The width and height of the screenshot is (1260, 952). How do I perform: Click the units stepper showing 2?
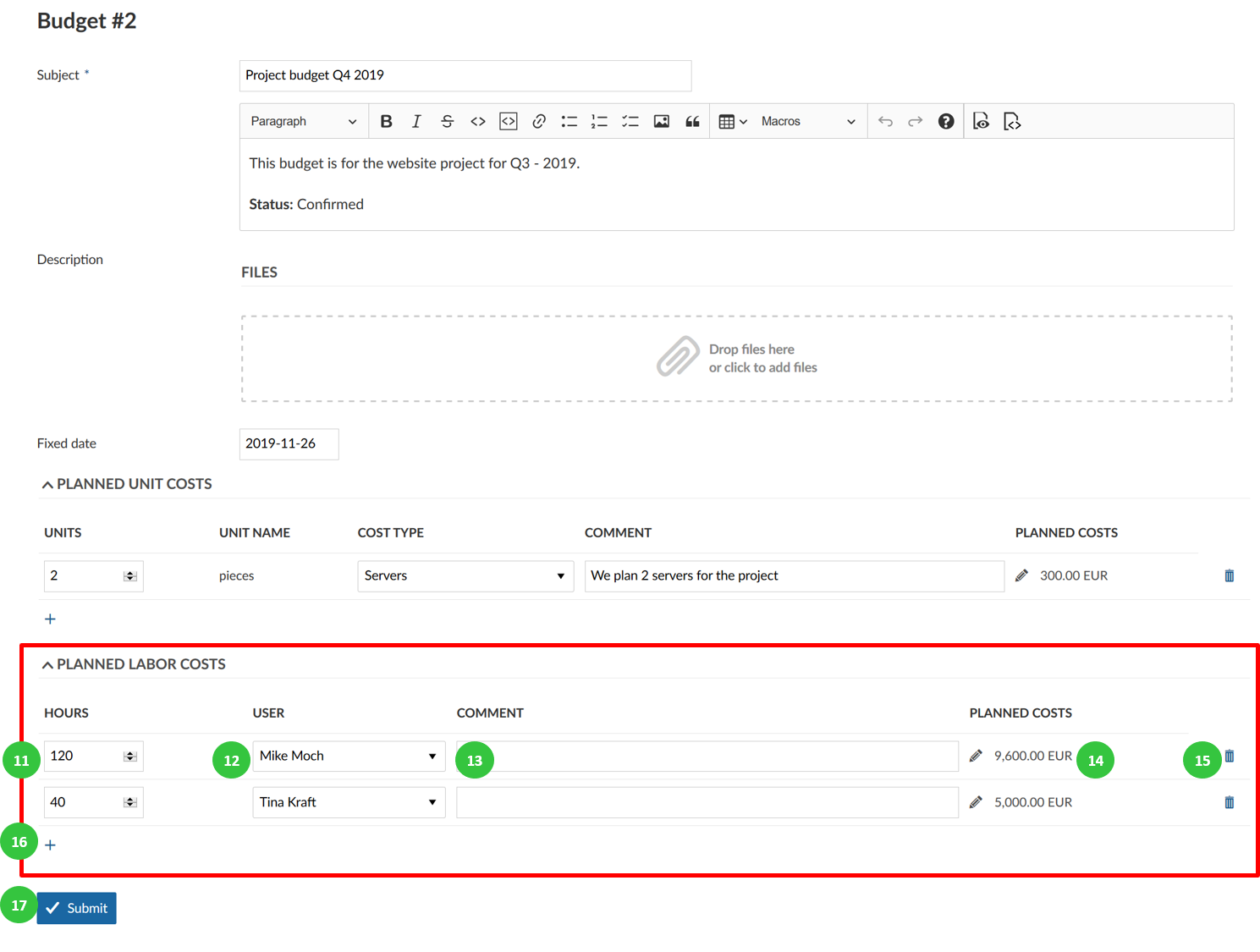[93, 575]
